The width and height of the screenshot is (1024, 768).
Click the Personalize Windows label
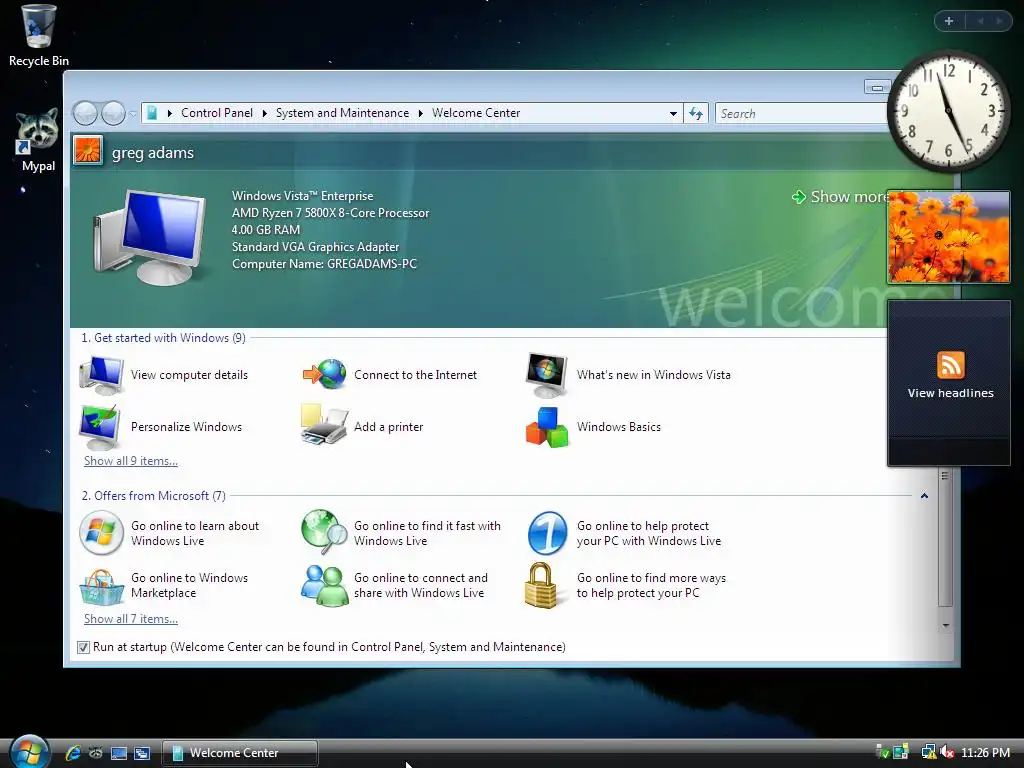[186, 427]
